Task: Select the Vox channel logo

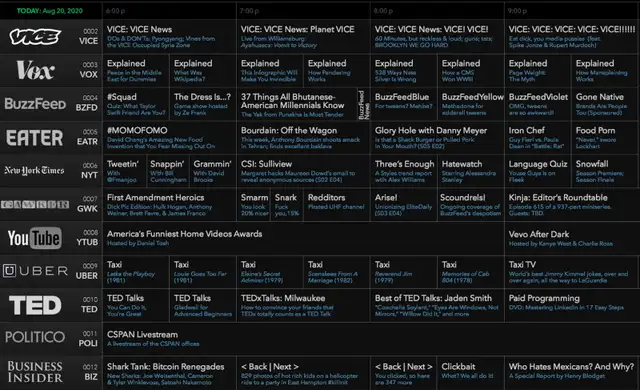Action: point(36,70)
